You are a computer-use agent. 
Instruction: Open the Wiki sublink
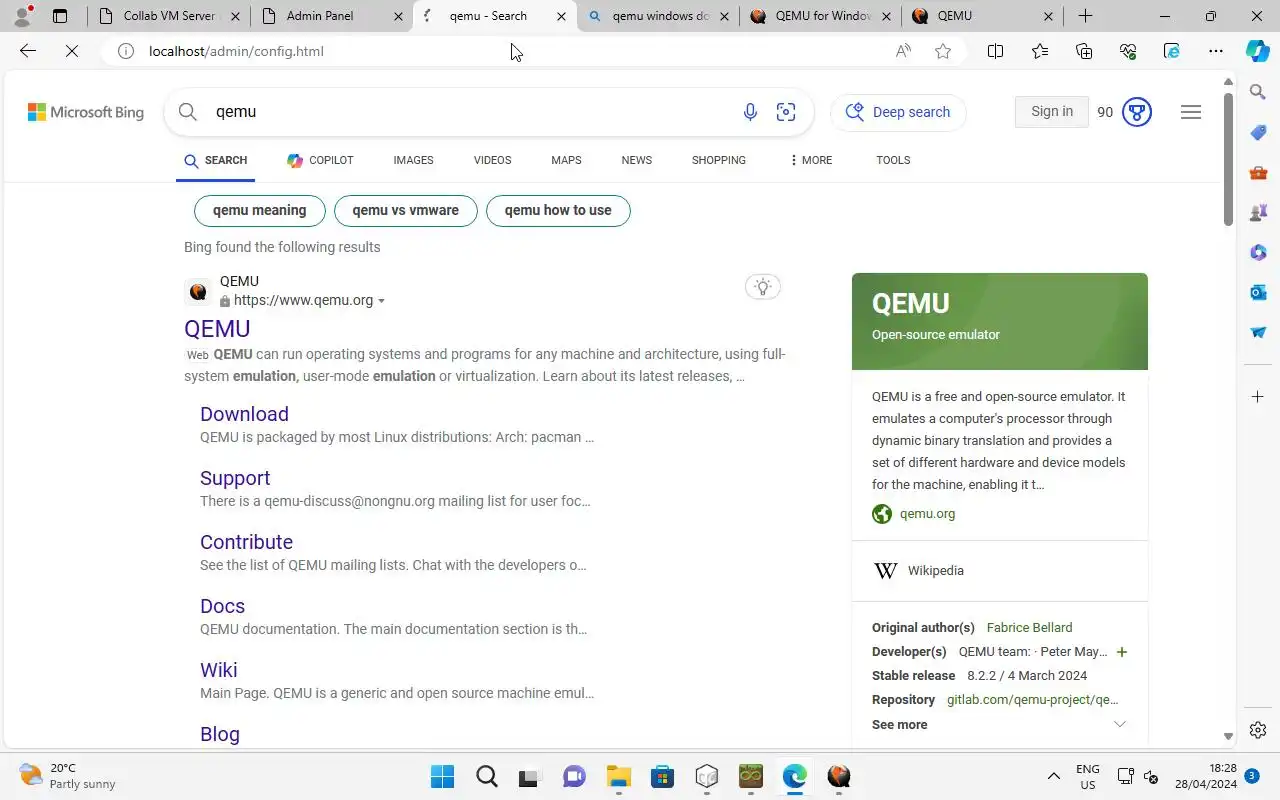click(x=218, y=670)
